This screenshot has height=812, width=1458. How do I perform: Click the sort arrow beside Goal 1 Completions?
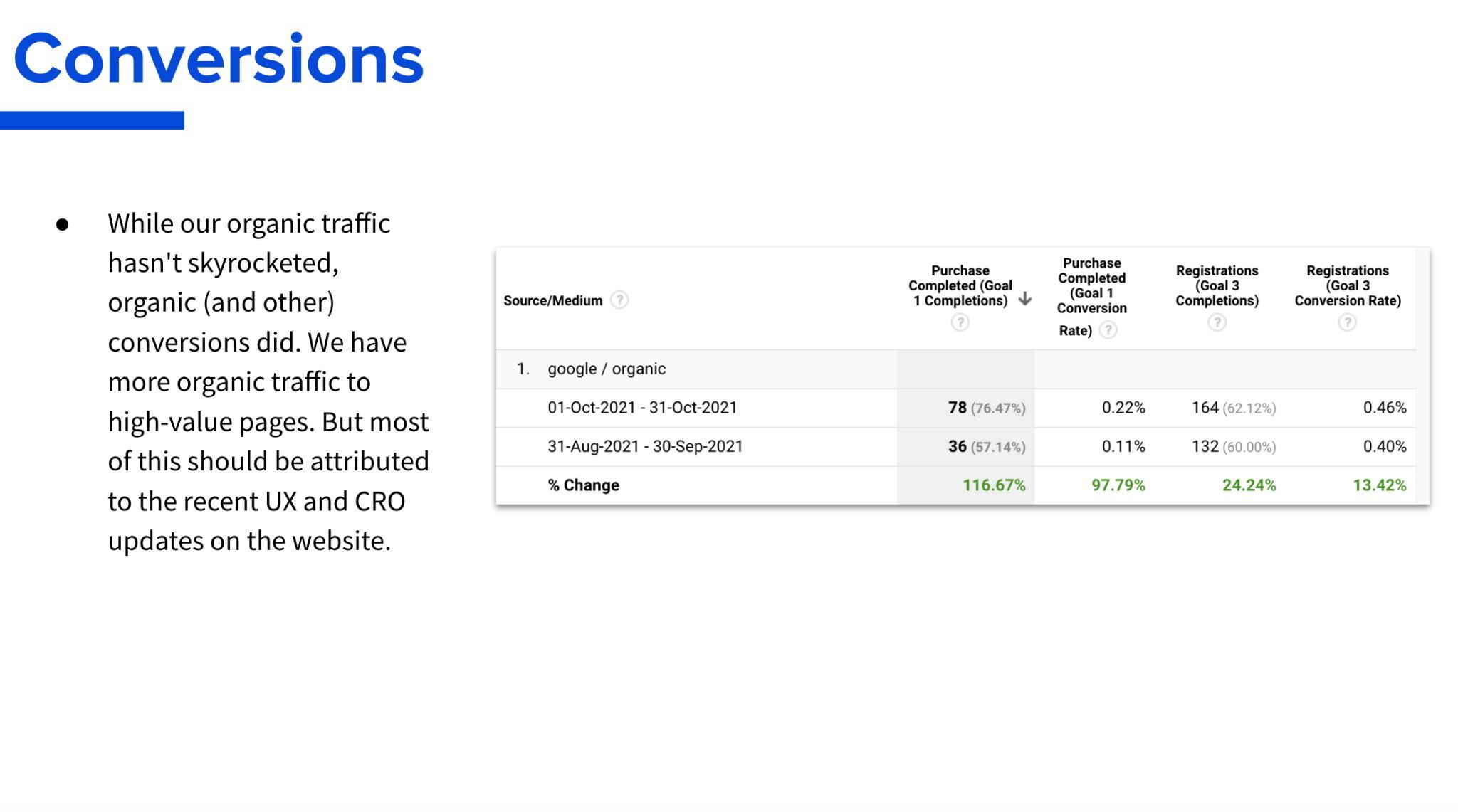click(1024, 299)
